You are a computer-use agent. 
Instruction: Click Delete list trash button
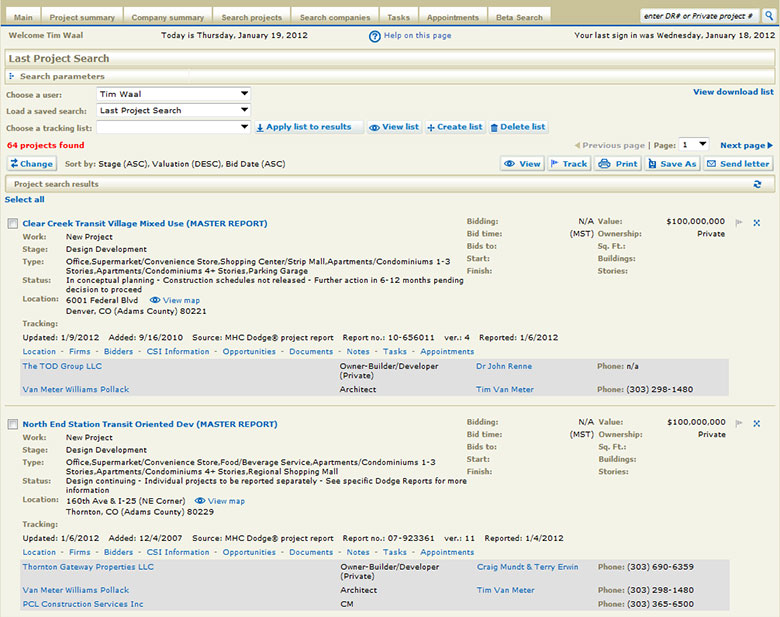518,127
